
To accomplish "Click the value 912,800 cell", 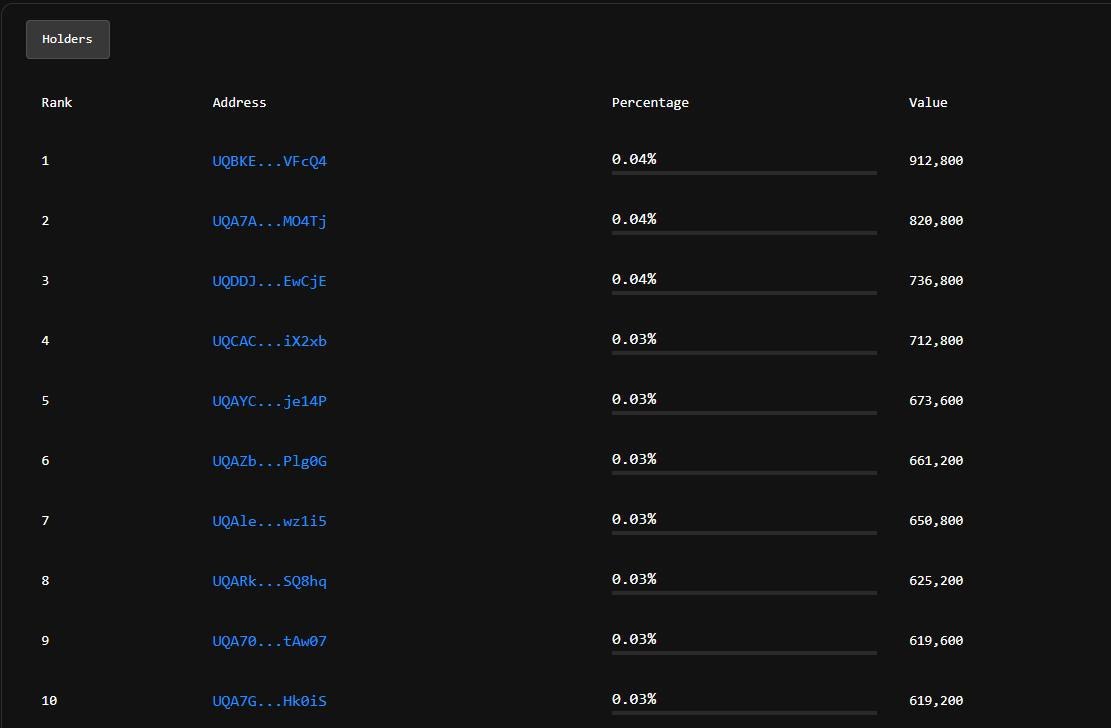I will 935,161.
